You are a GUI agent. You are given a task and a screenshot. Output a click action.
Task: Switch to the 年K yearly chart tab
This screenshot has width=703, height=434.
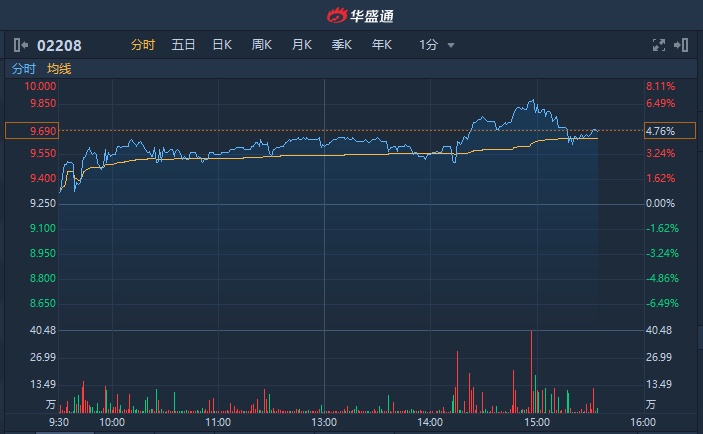tap(382, 44)
